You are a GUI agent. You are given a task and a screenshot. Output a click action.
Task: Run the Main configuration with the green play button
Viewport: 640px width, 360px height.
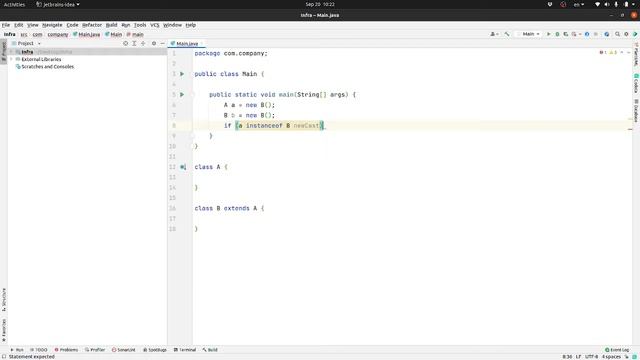(x=549, y=34)
